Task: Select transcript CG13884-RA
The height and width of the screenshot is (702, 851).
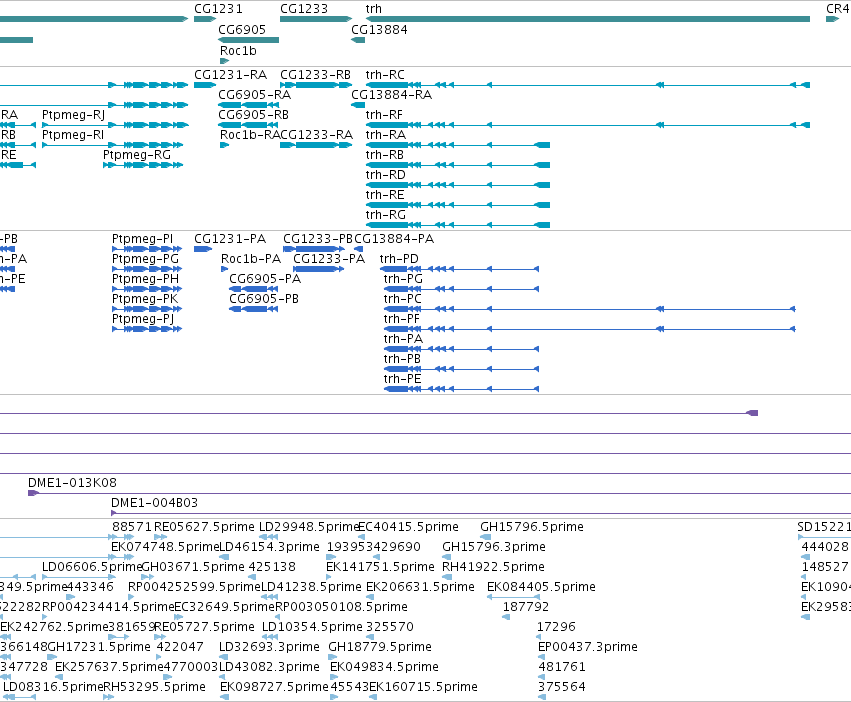Action: 391,95
